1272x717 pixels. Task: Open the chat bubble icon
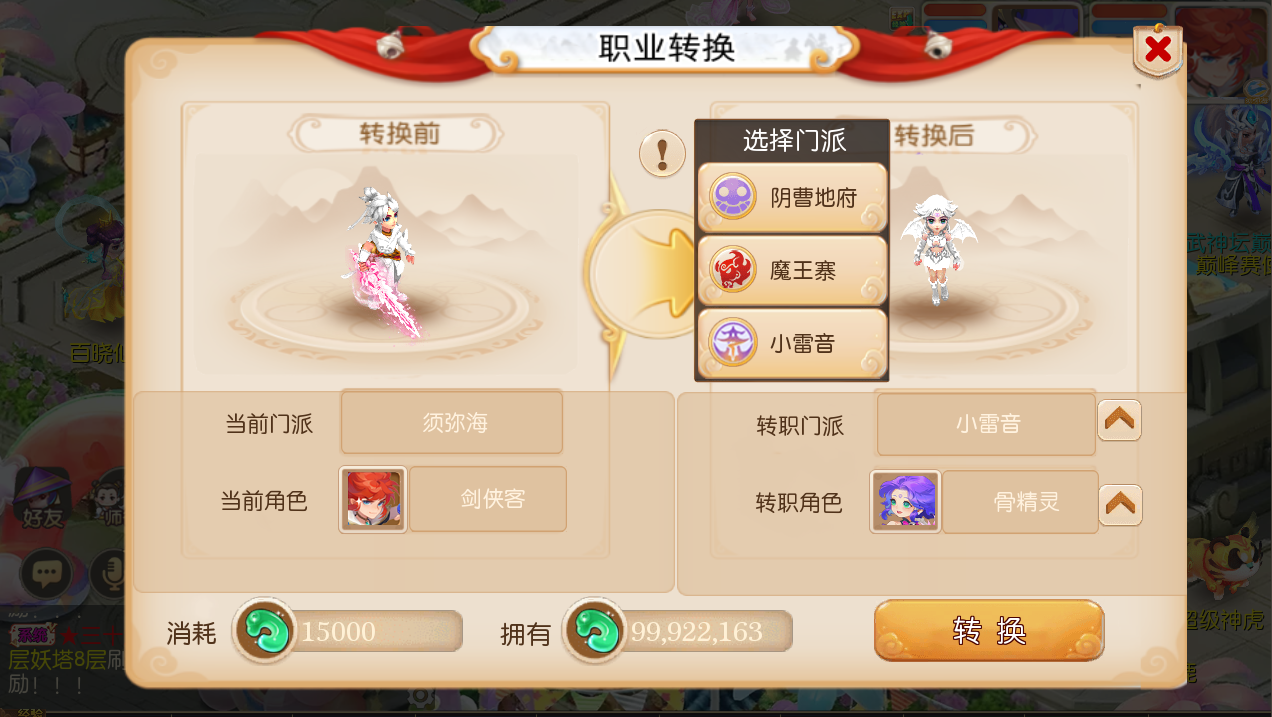(45, 574)
